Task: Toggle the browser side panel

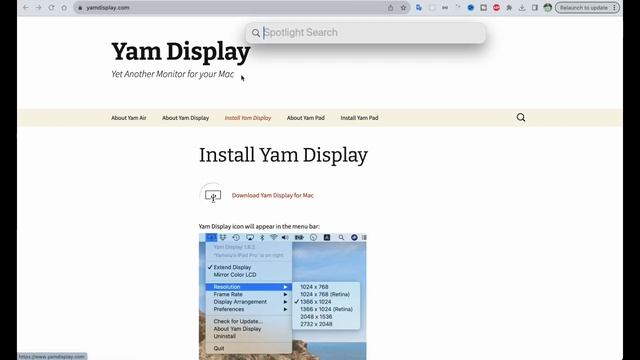Action: point(535,8)
